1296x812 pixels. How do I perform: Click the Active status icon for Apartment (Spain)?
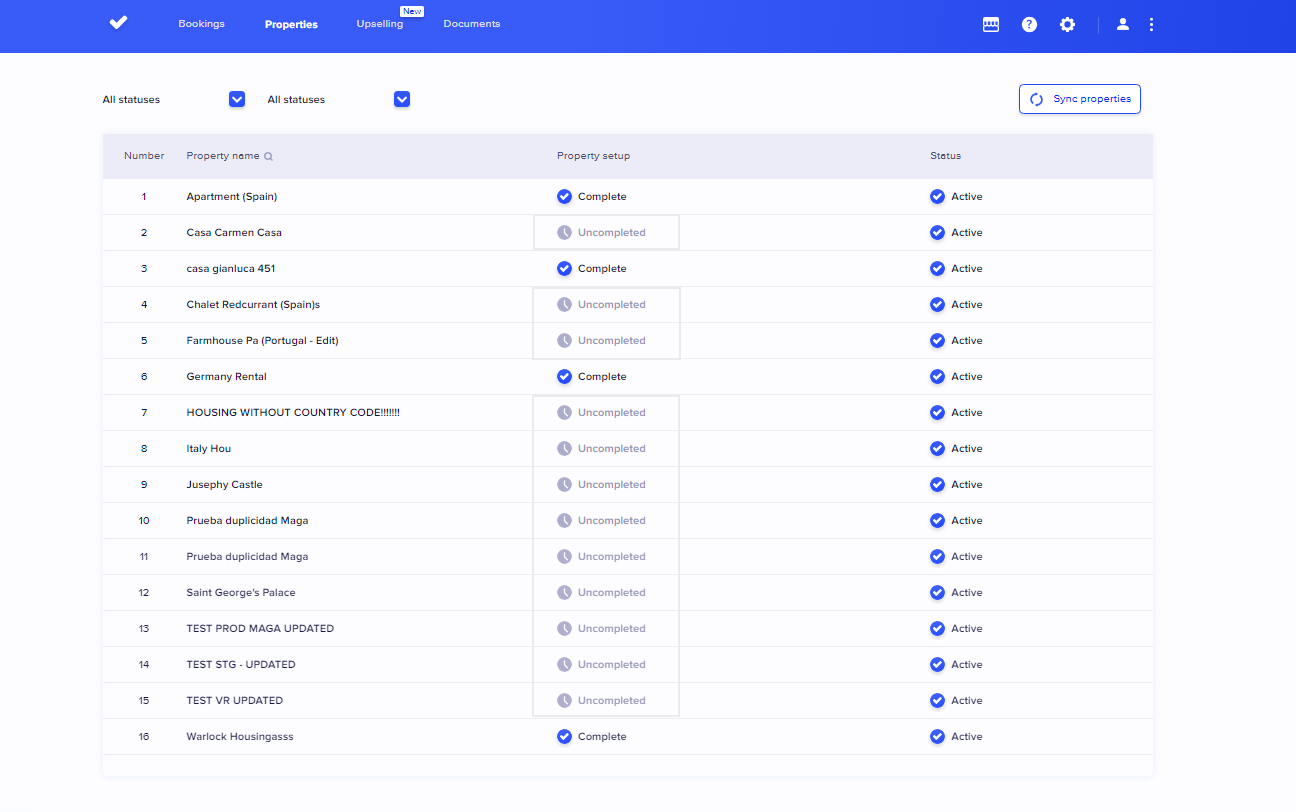pyautogui.click(x=937, y=197)
